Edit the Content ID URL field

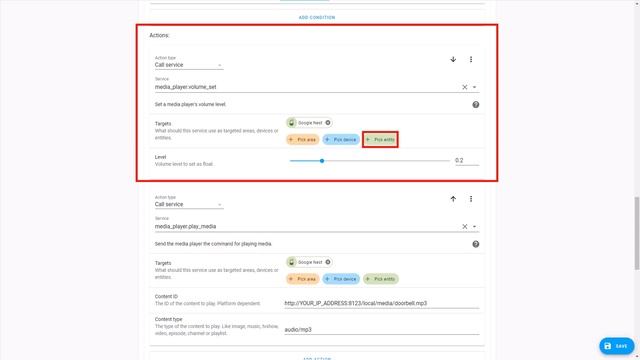(x=382, y=303)
